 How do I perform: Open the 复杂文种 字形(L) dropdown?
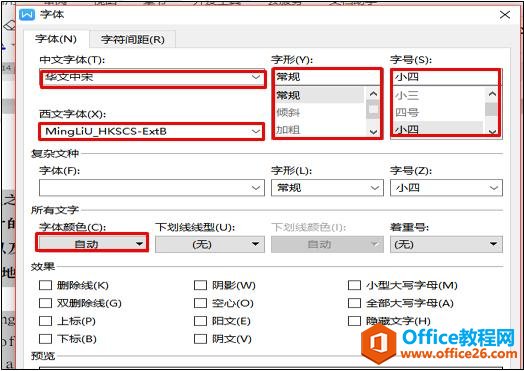327,188
